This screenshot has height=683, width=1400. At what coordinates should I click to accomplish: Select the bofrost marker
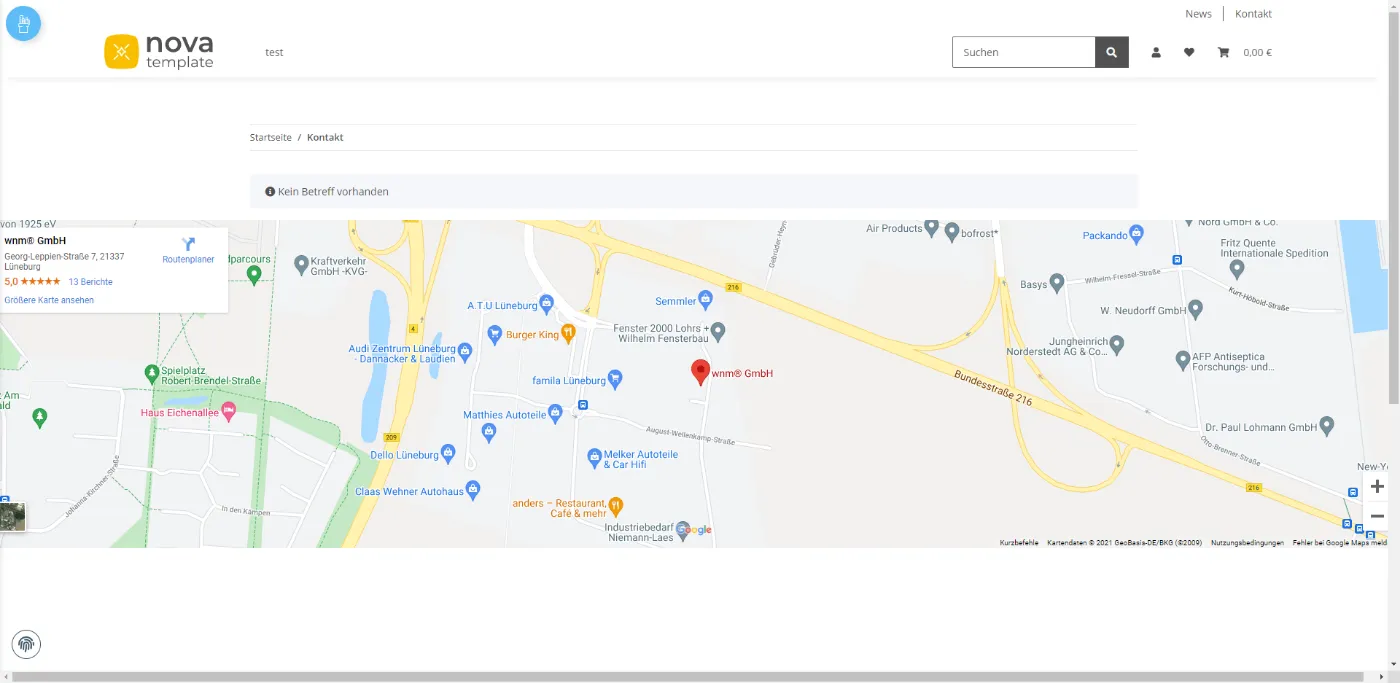(952, 232)
